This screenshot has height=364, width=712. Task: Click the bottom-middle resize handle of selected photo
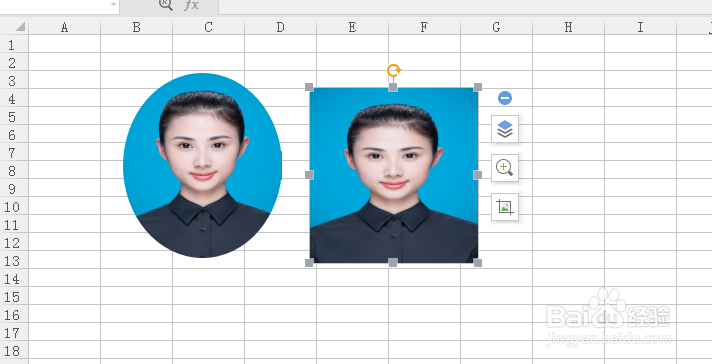click(393, 262)
